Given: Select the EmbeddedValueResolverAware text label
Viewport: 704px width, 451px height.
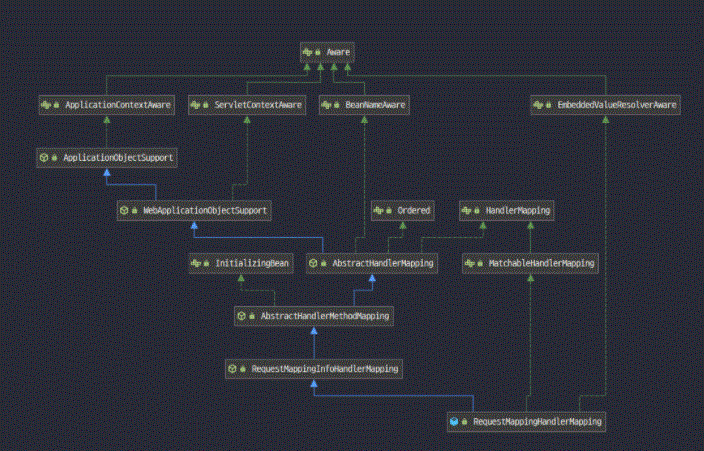Looking at the screenshot, I should coord(617,105).
